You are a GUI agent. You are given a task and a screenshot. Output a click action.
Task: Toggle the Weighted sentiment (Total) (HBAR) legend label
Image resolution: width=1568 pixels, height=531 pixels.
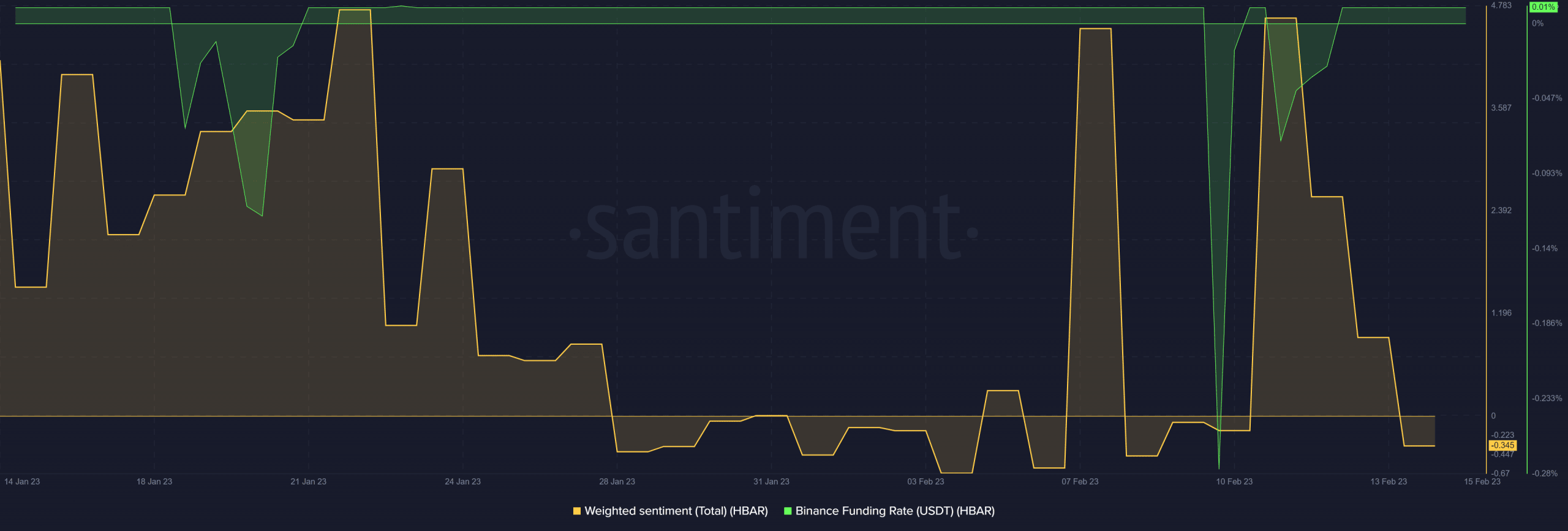[676, 511]
